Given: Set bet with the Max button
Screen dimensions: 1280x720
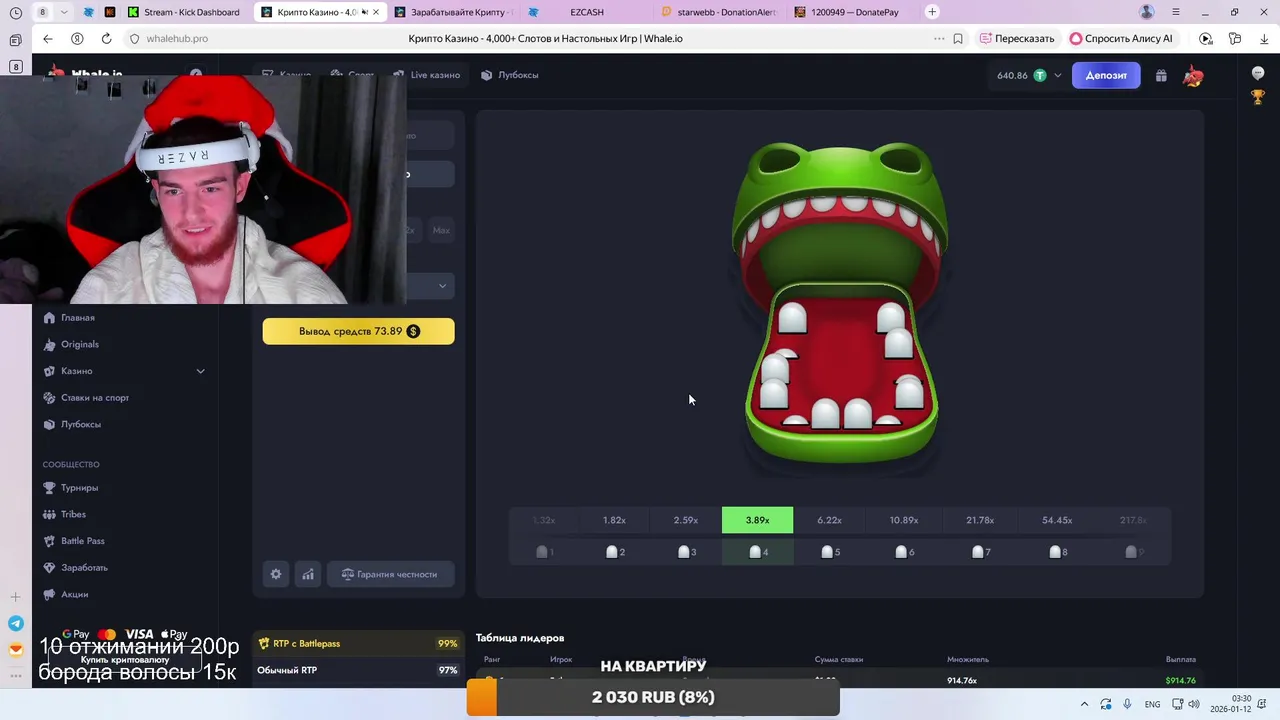Looking at the screenshot, I should 441,230.
